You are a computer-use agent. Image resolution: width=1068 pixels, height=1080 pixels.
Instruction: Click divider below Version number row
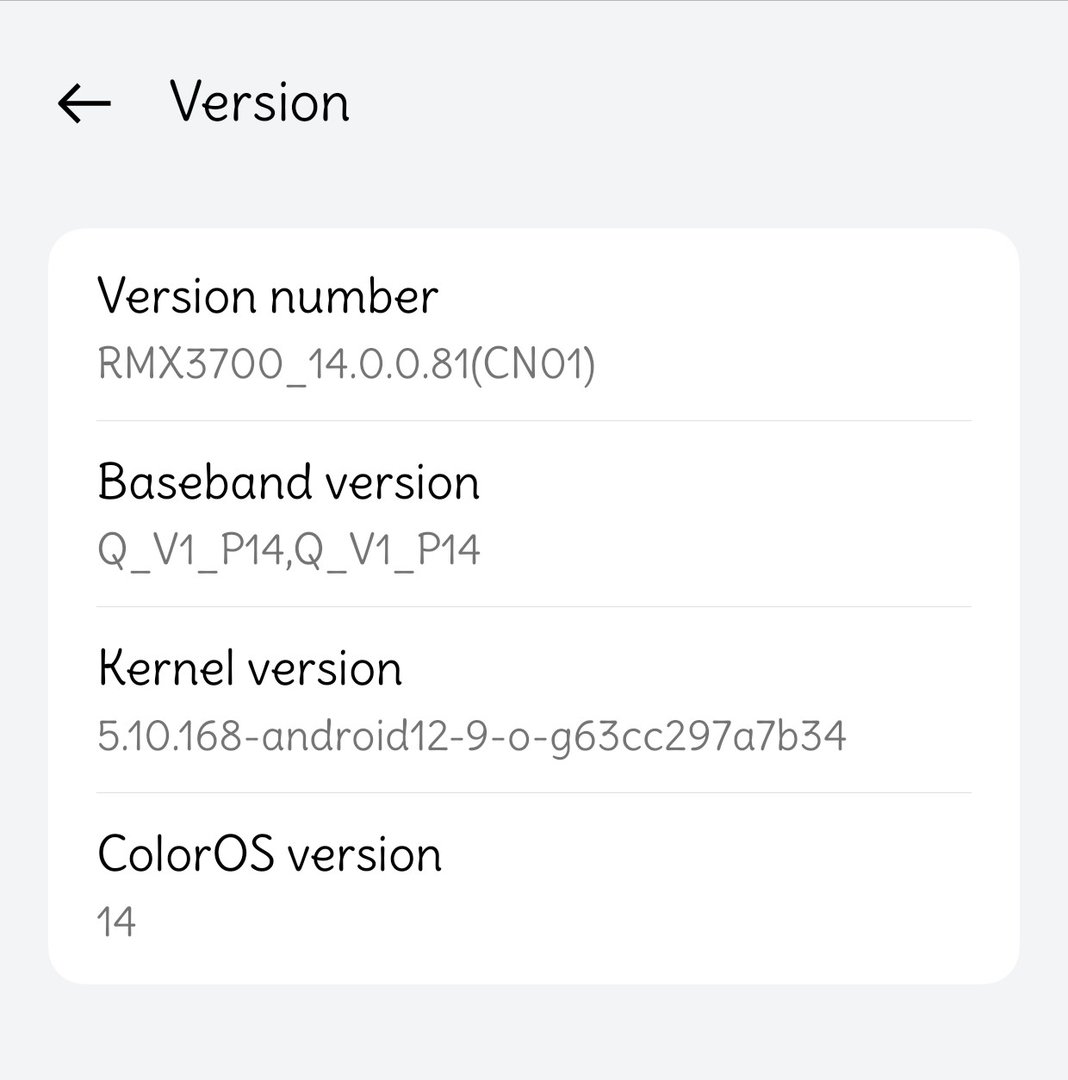(533, 421)
